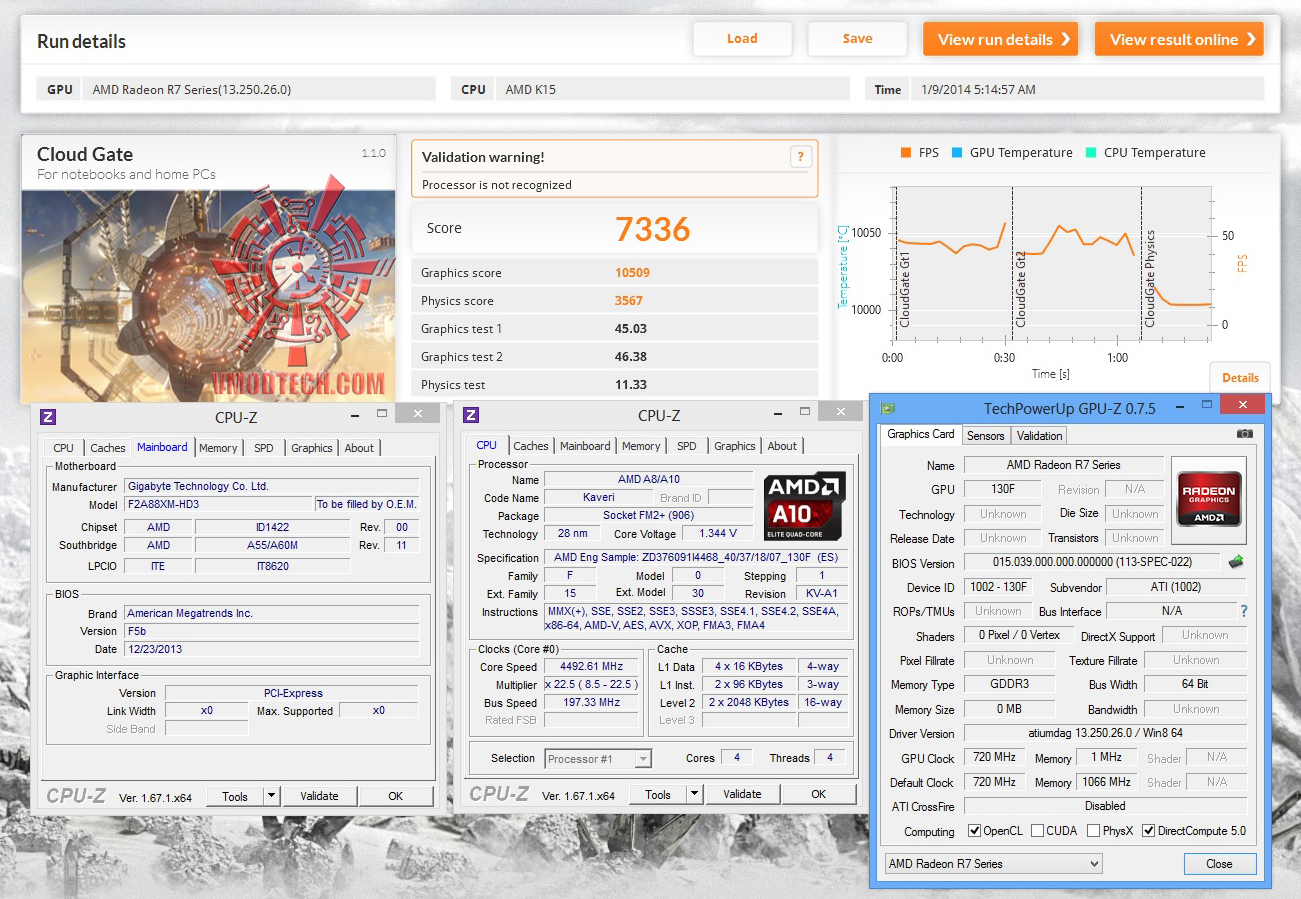Screen dimensions: 1301x899
Task: Click the BIOS Version field in GPU-Z
Action: point(1092,563)
